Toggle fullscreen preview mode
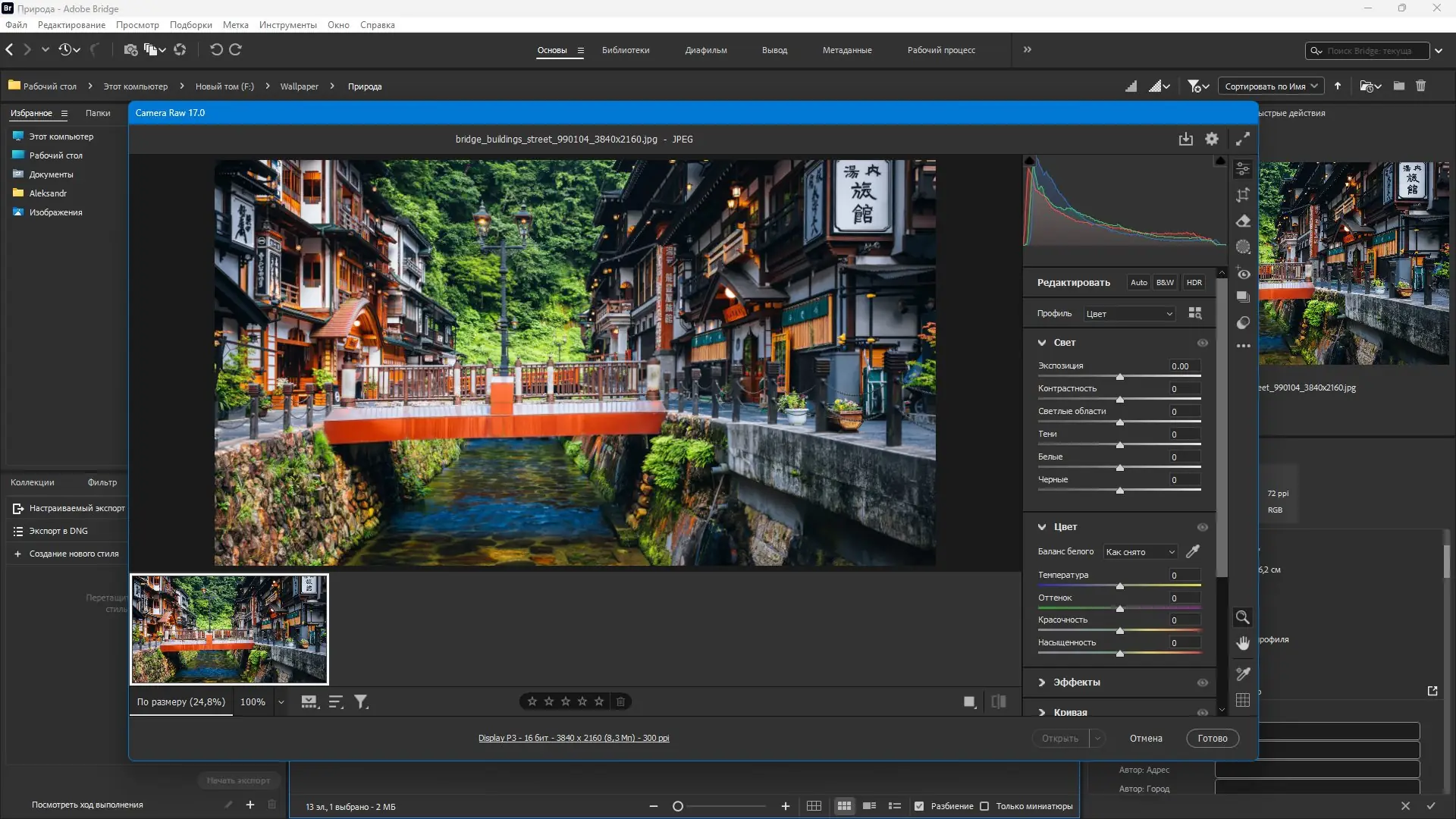Image resolution: width=1456 pixels, height=819 pixels. (1242, 139)
